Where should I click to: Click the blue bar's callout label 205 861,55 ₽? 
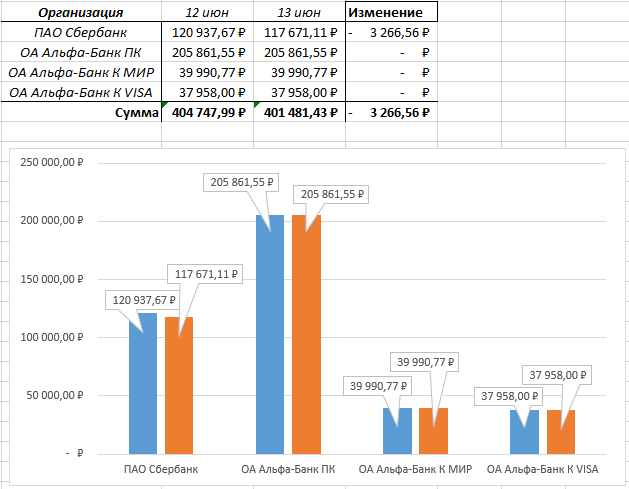[241, 182]
